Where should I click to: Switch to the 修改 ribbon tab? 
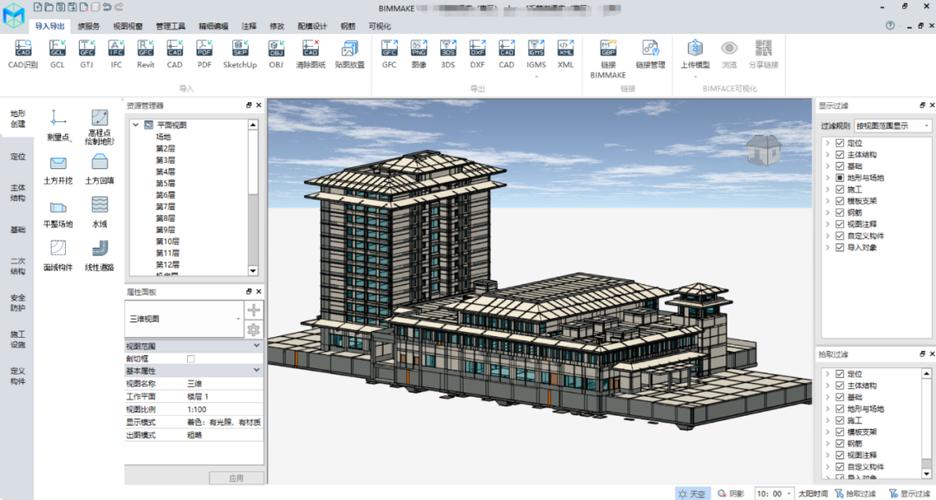277,26
